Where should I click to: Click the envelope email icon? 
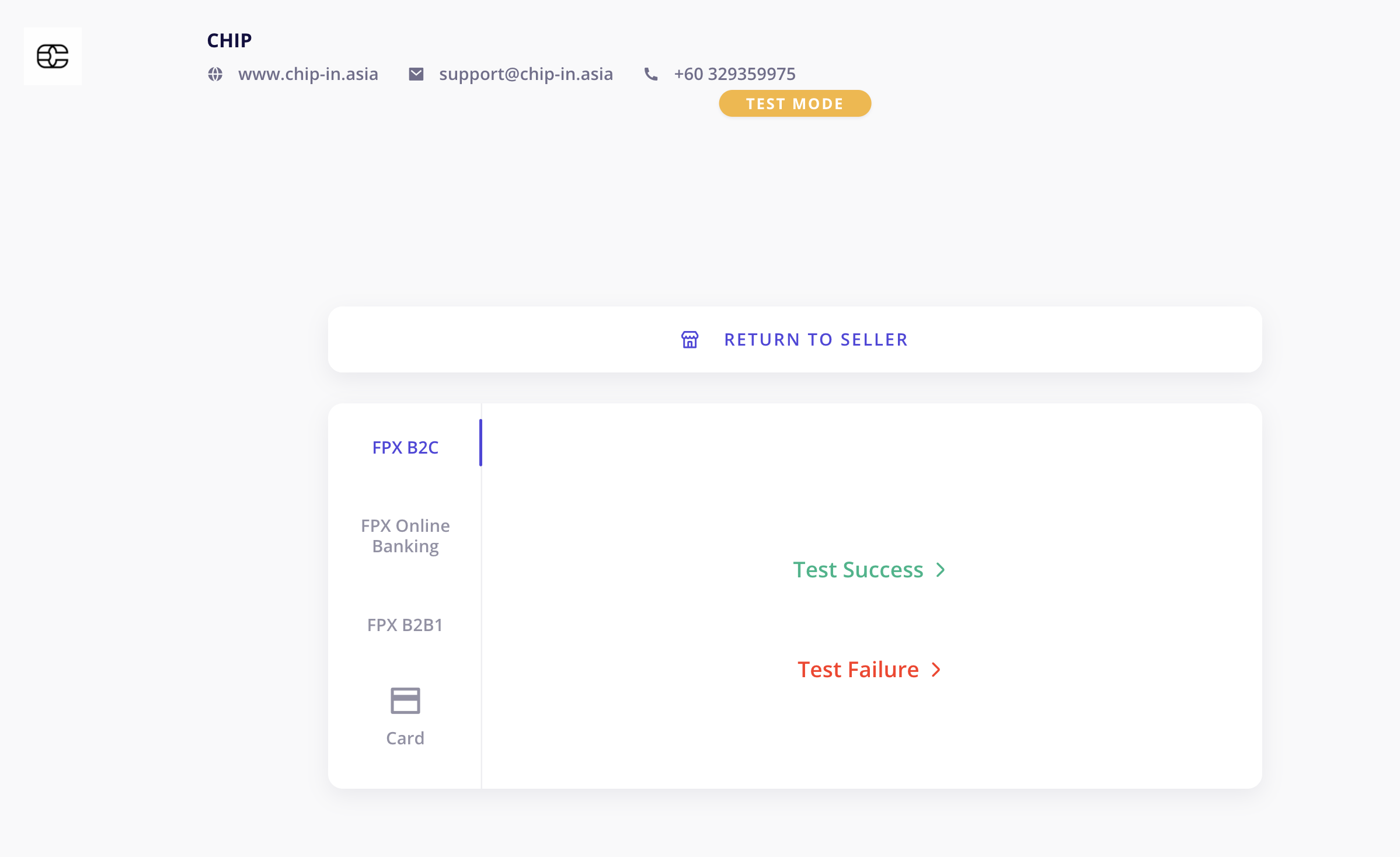click(x=416, y=74)
